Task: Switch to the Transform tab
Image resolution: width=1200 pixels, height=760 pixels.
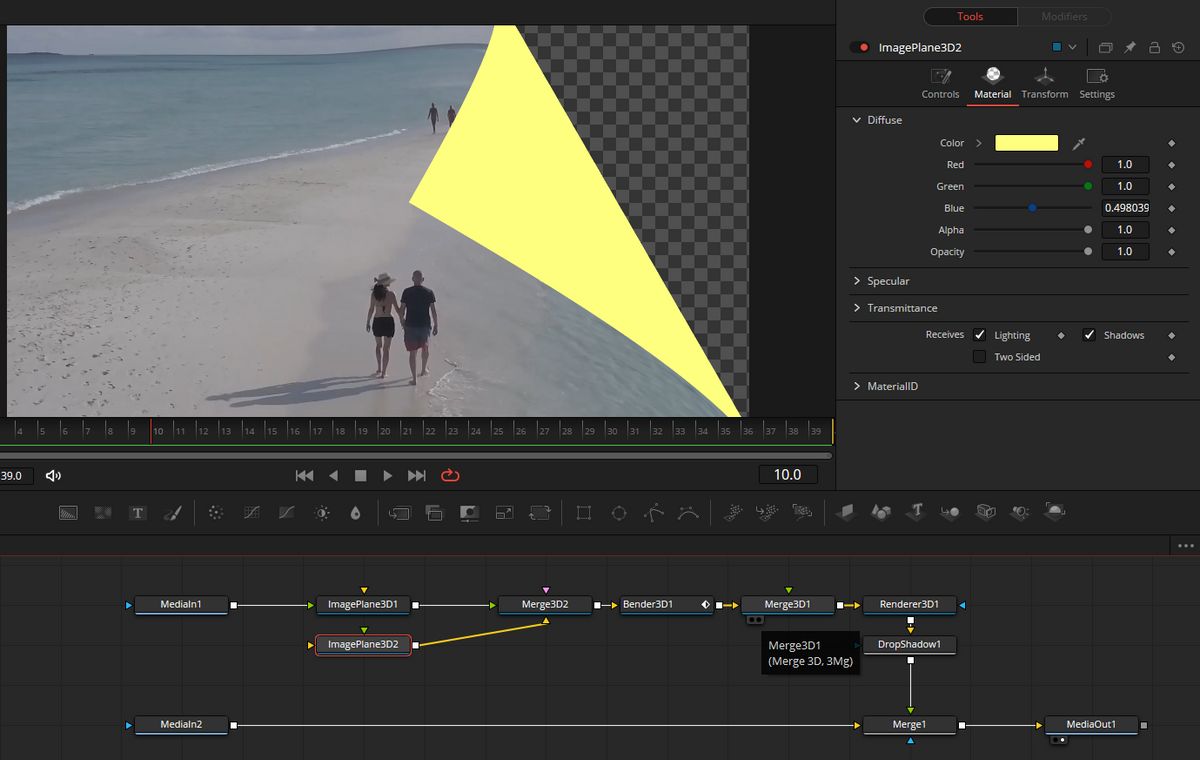Action: tap(1044, 83)
